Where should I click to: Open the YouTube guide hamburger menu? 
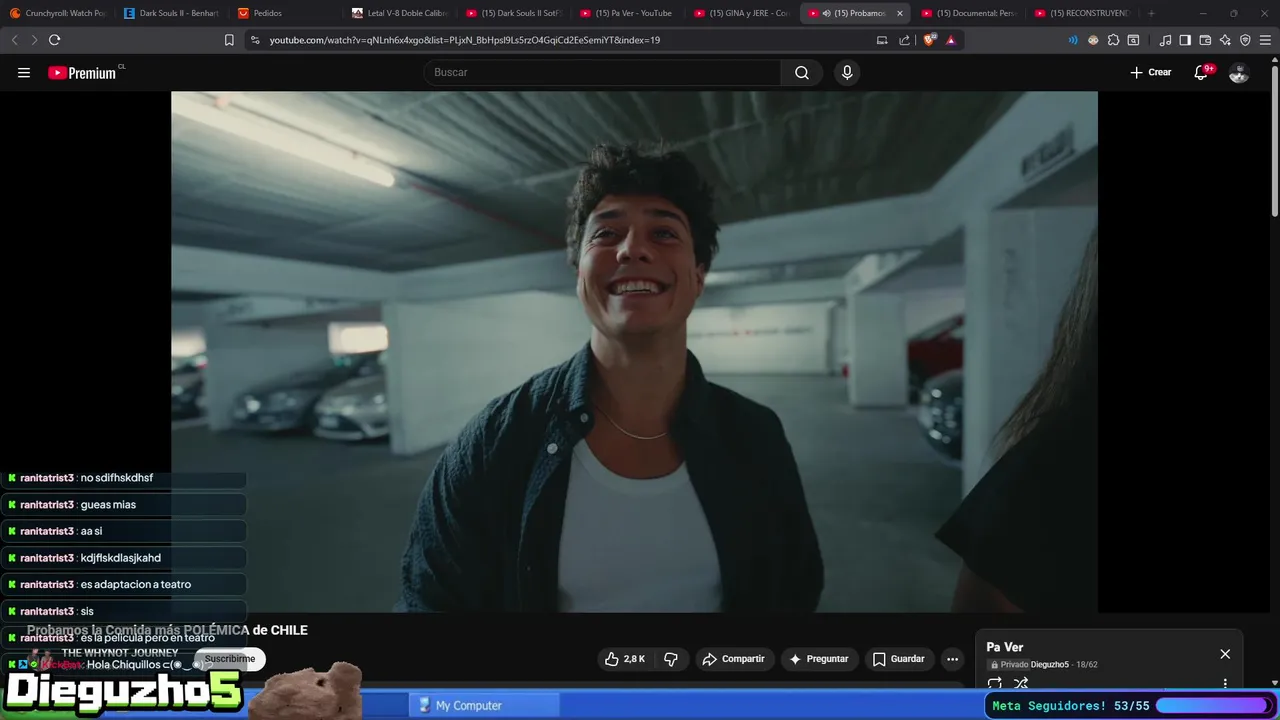24,72
